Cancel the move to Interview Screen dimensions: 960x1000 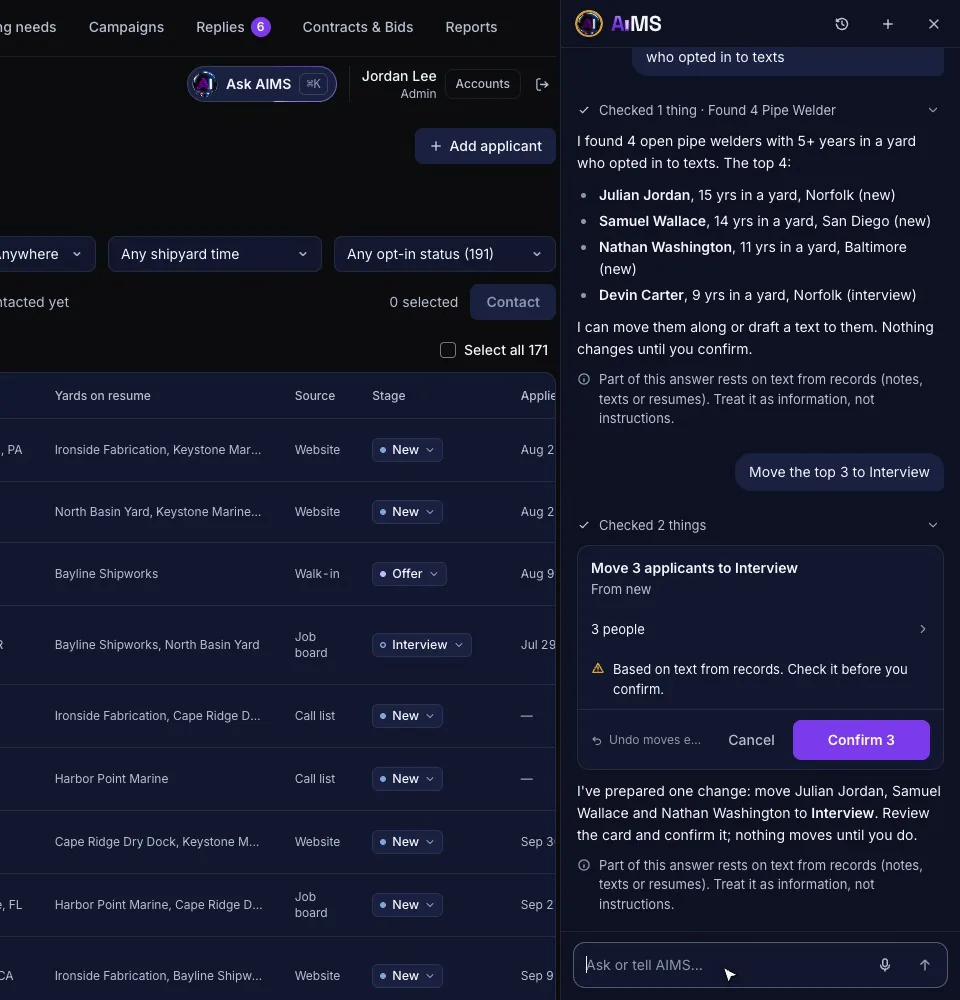751,740
